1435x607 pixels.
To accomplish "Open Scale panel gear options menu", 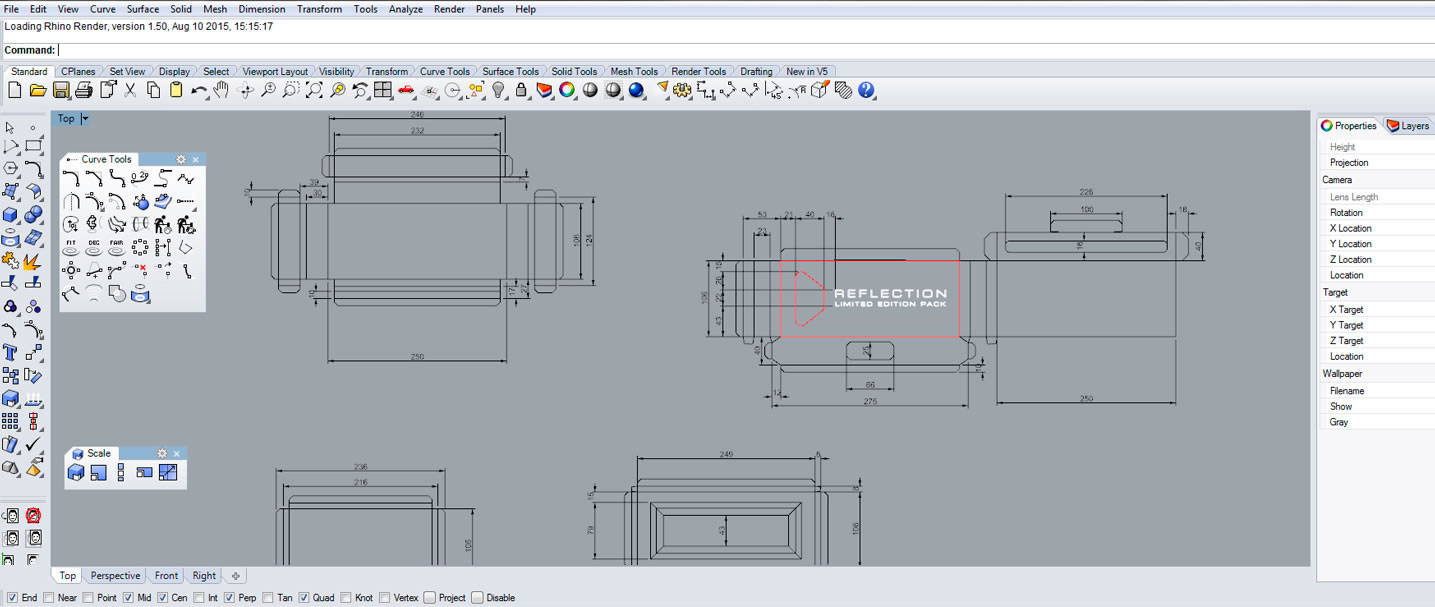I will pyautogui.click(x=162, y=453).
